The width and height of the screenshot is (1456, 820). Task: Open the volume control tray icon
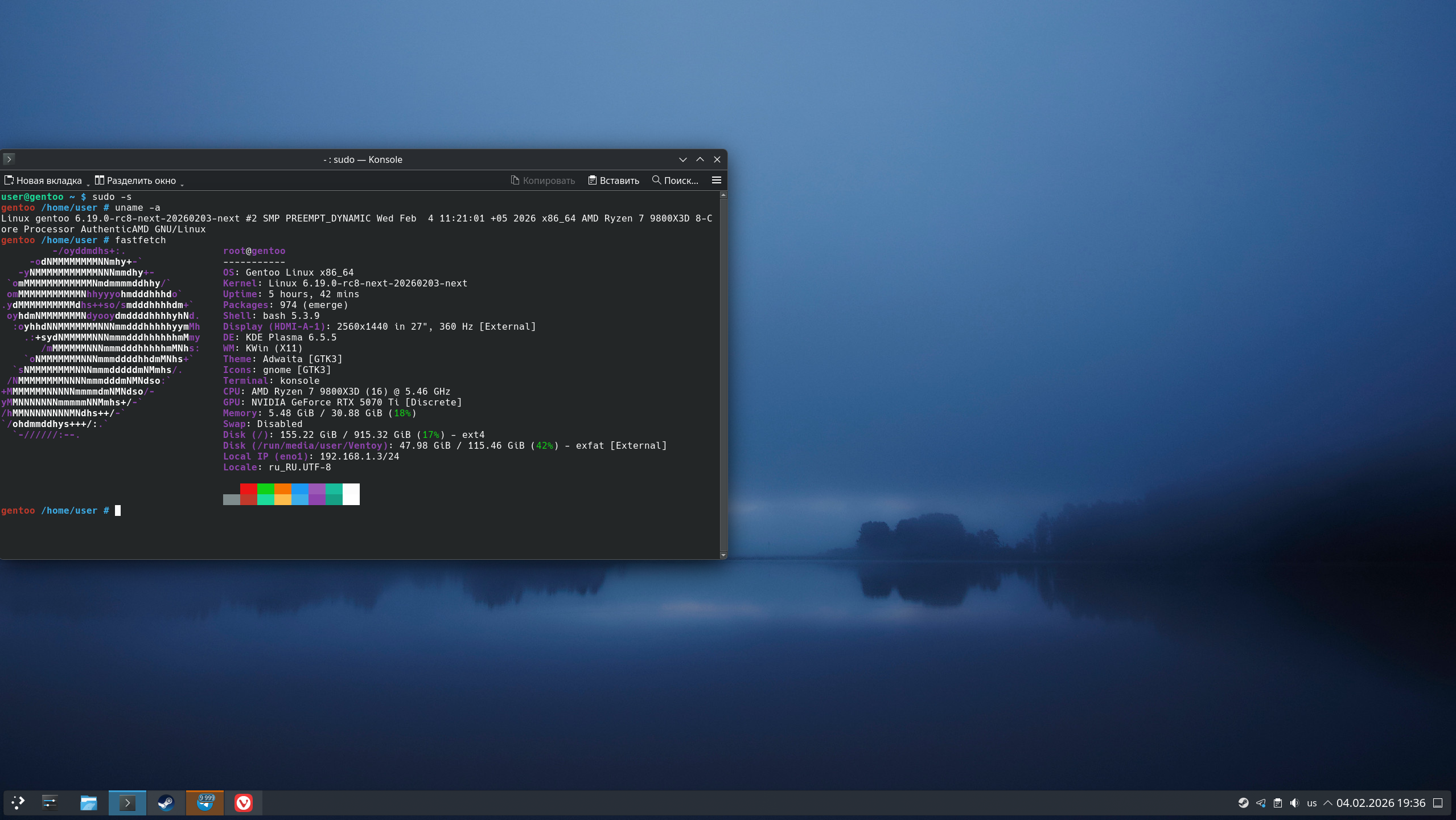coord(1294,803)
